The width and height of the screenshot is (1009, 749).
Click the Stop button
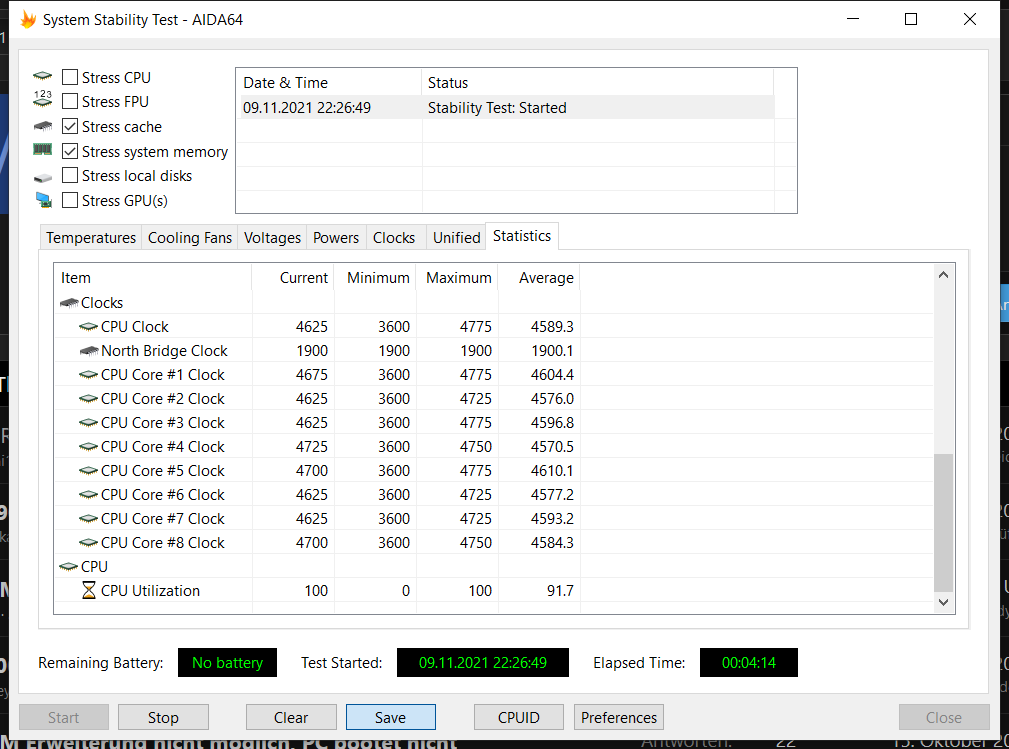(163, 717)
